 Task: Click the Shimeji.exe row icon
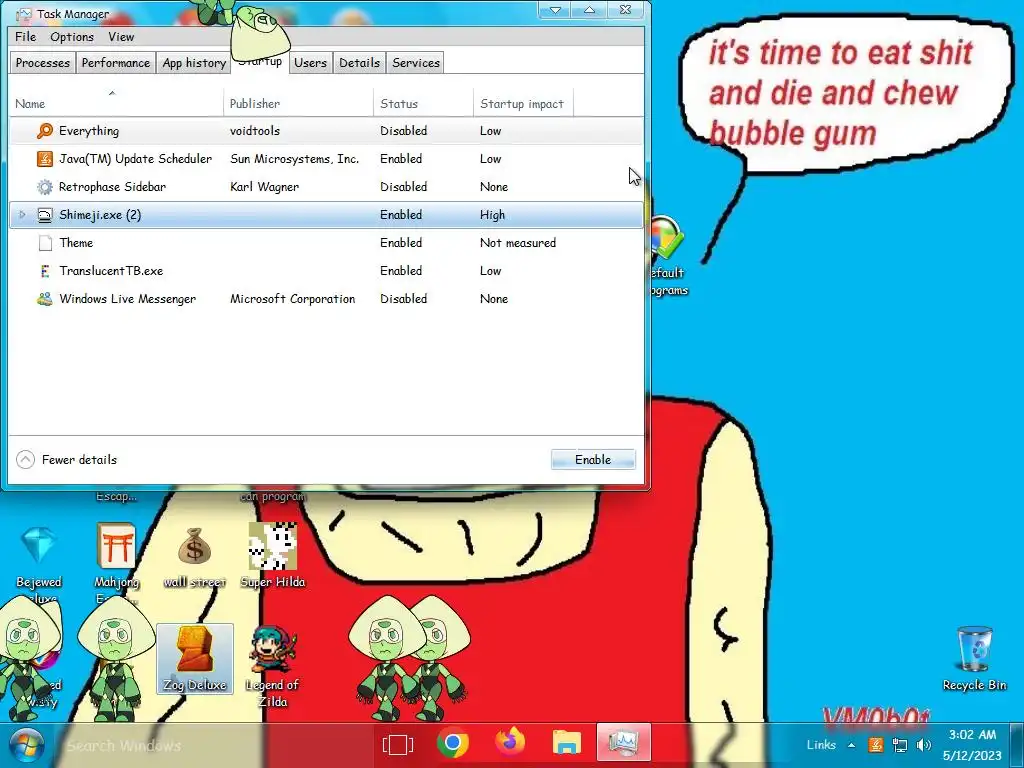pos(44,215)
